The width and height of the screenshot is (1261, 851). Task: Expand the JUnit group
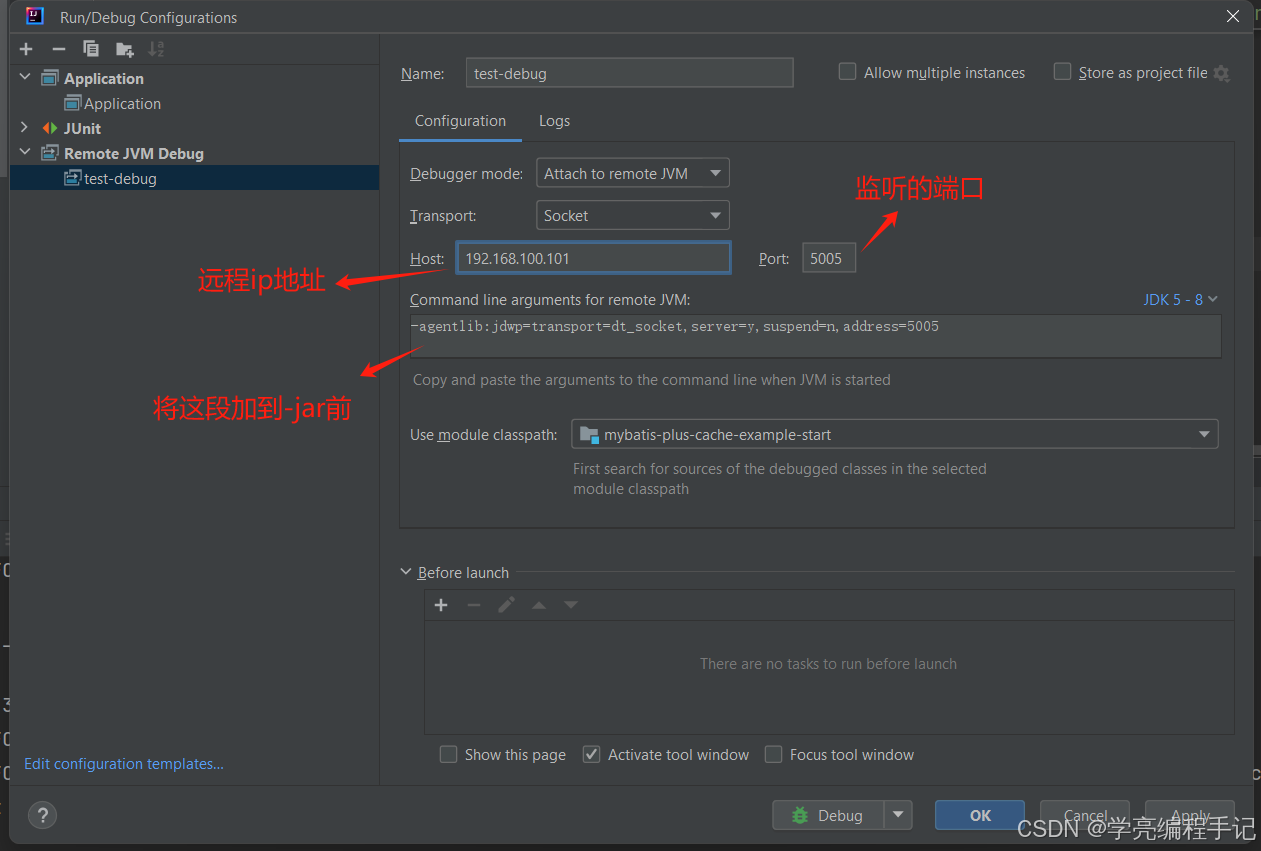(24, 128)
